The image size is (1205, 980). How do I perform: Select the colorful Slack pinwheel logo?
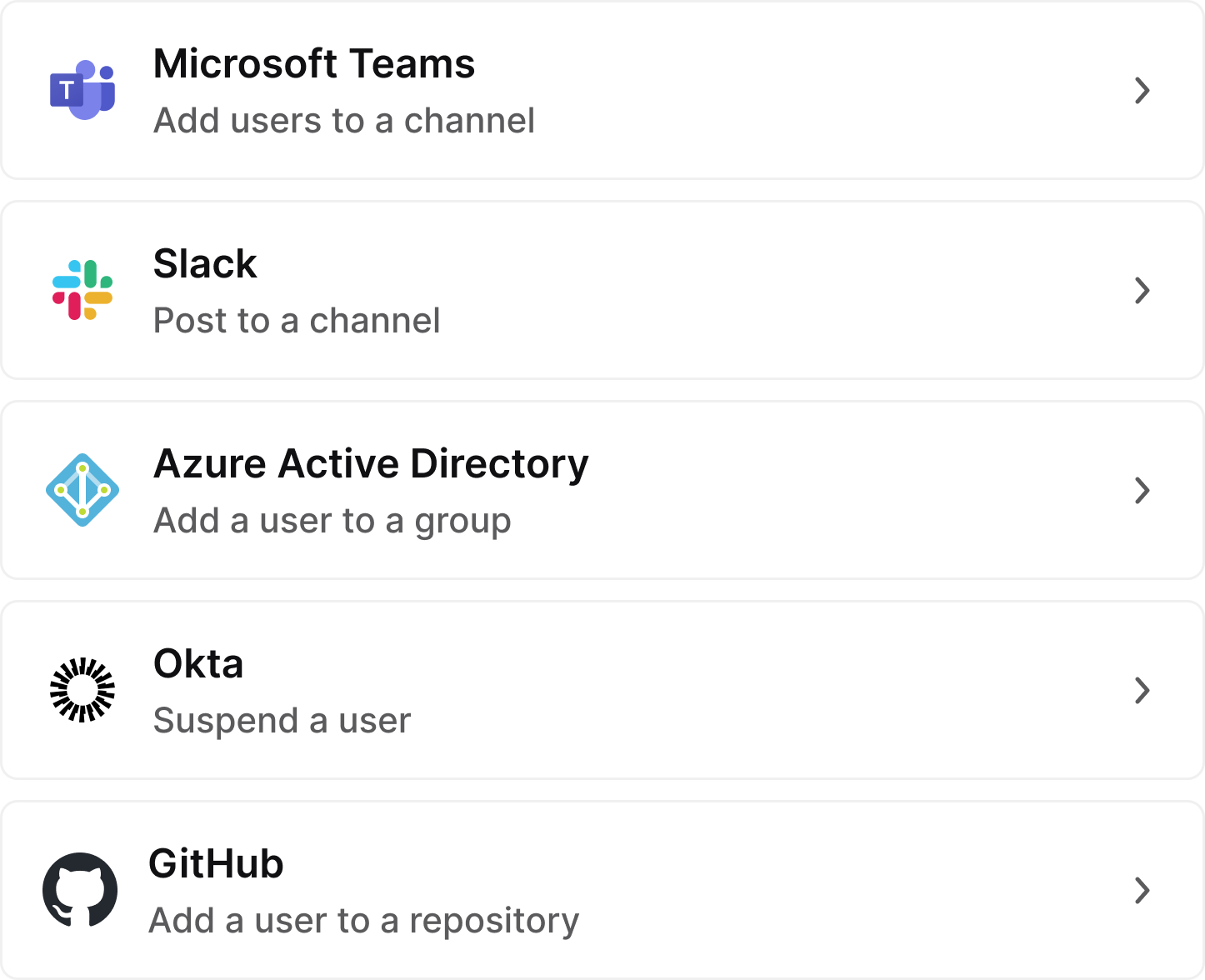[x=82, y=289]
